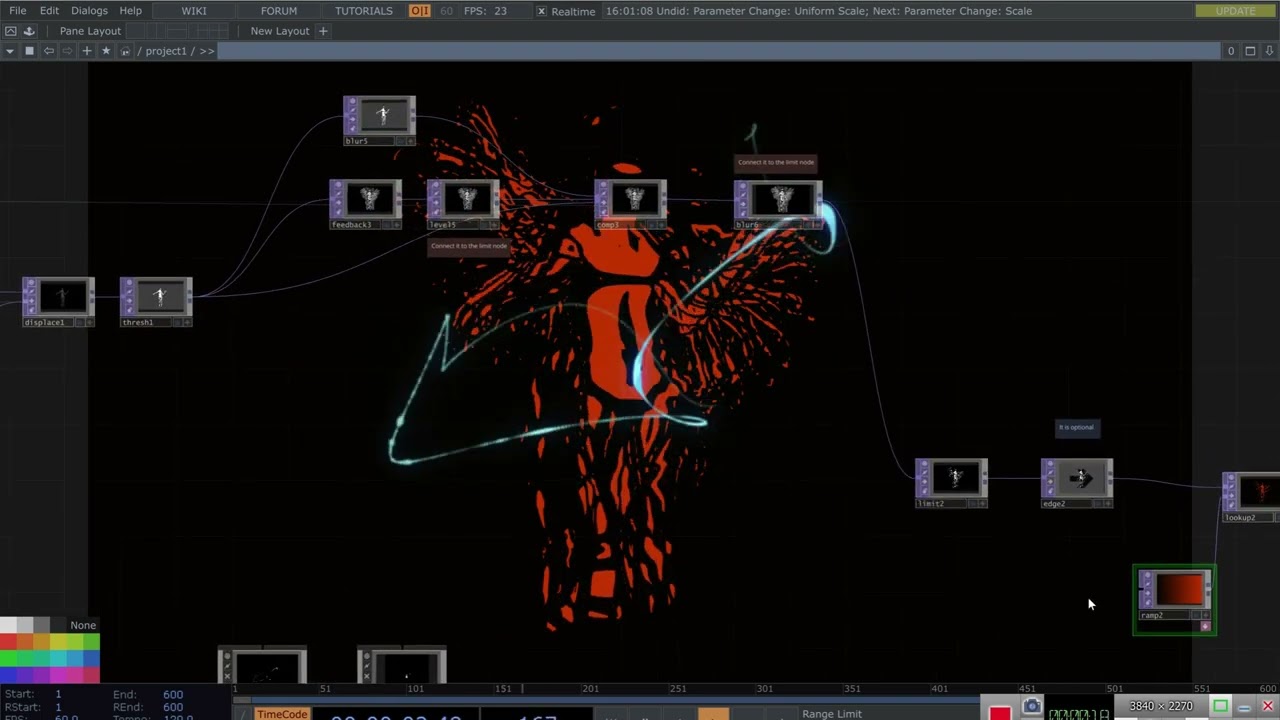Add a new layout with plus button
Viewport: 1280px width, 720px height.
tap(323, 31)
